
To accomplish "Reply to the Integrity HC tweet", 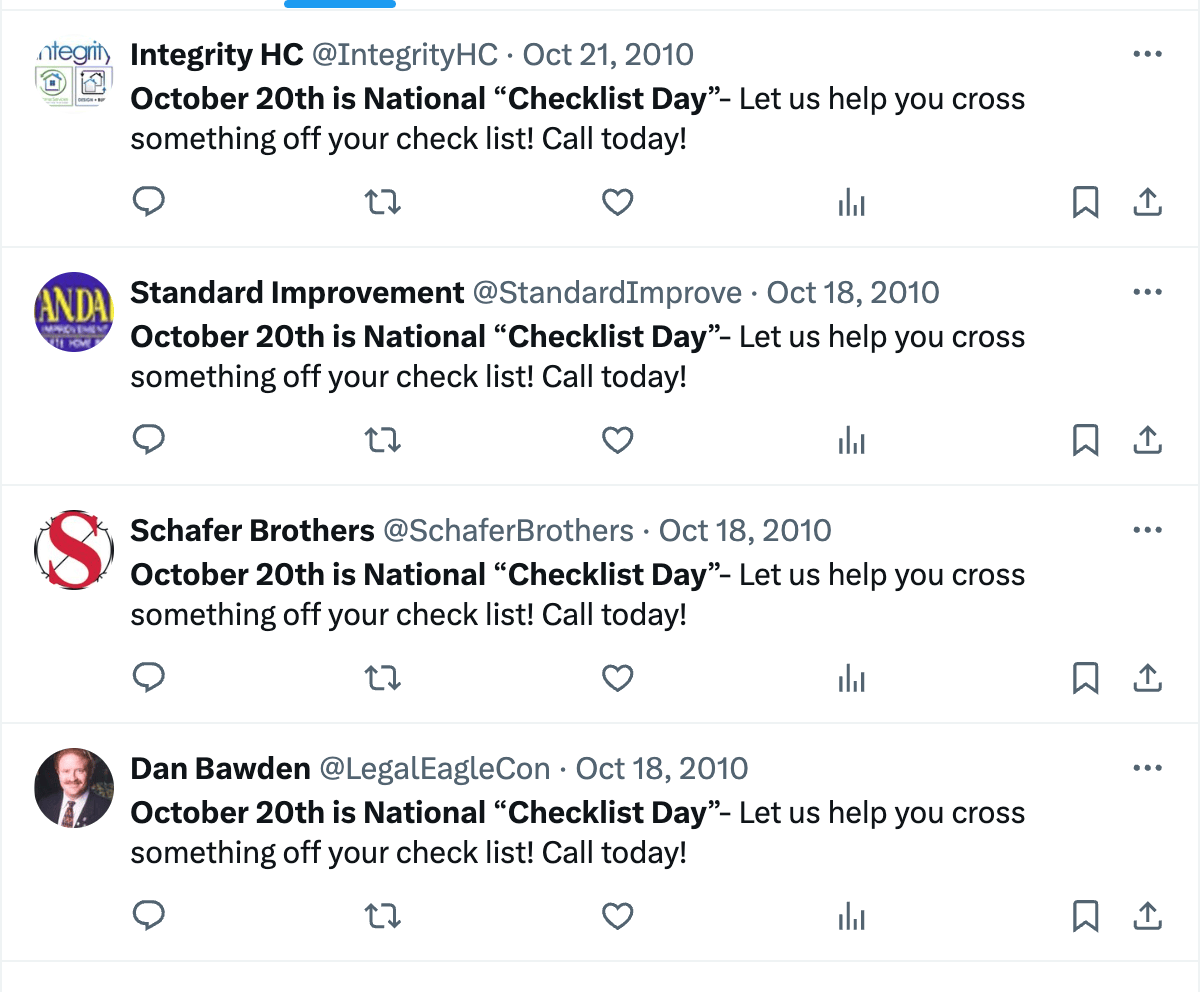I will coord(149,203).
